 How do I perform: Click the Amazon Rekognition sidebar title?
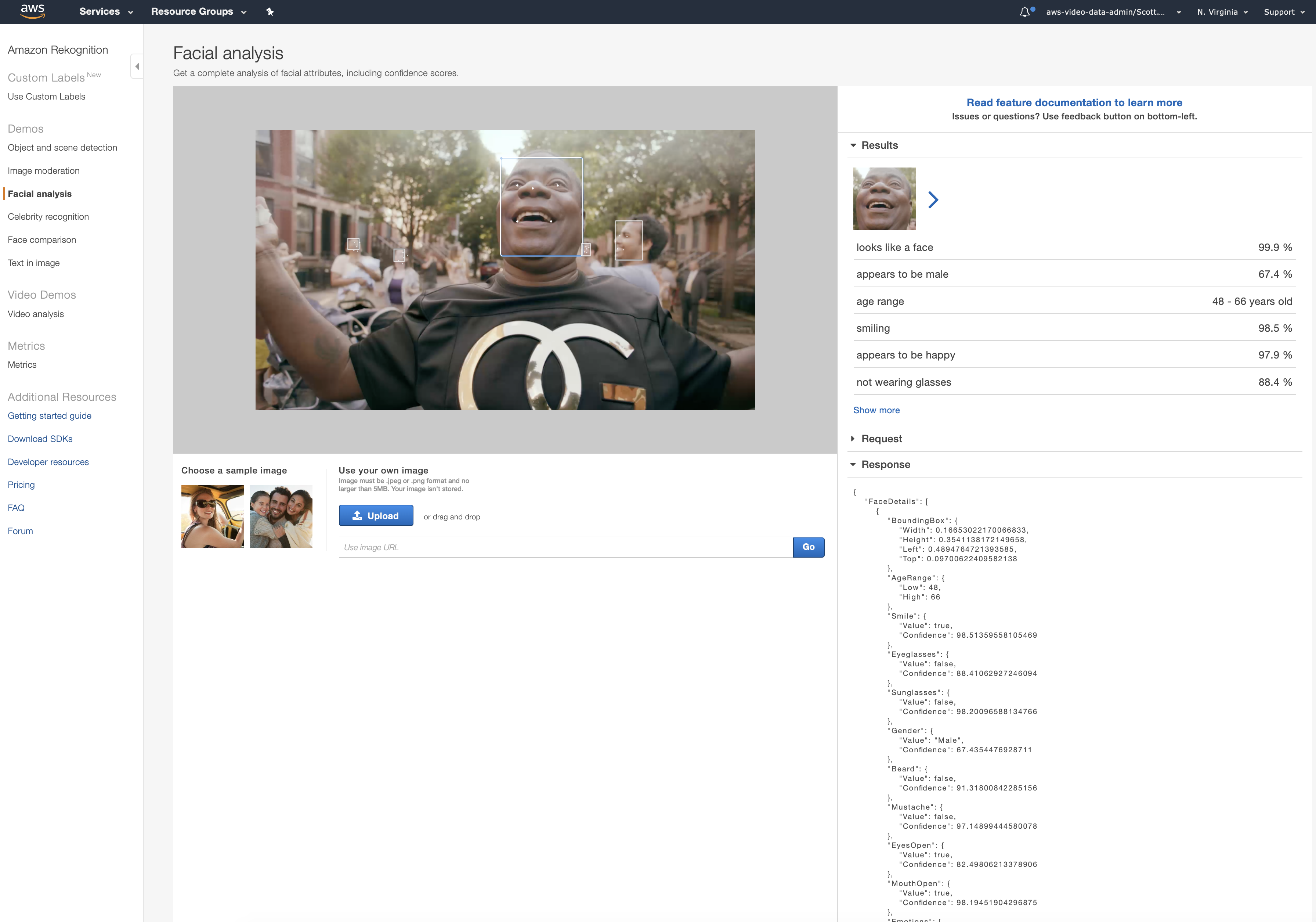[x=58, y=50]
